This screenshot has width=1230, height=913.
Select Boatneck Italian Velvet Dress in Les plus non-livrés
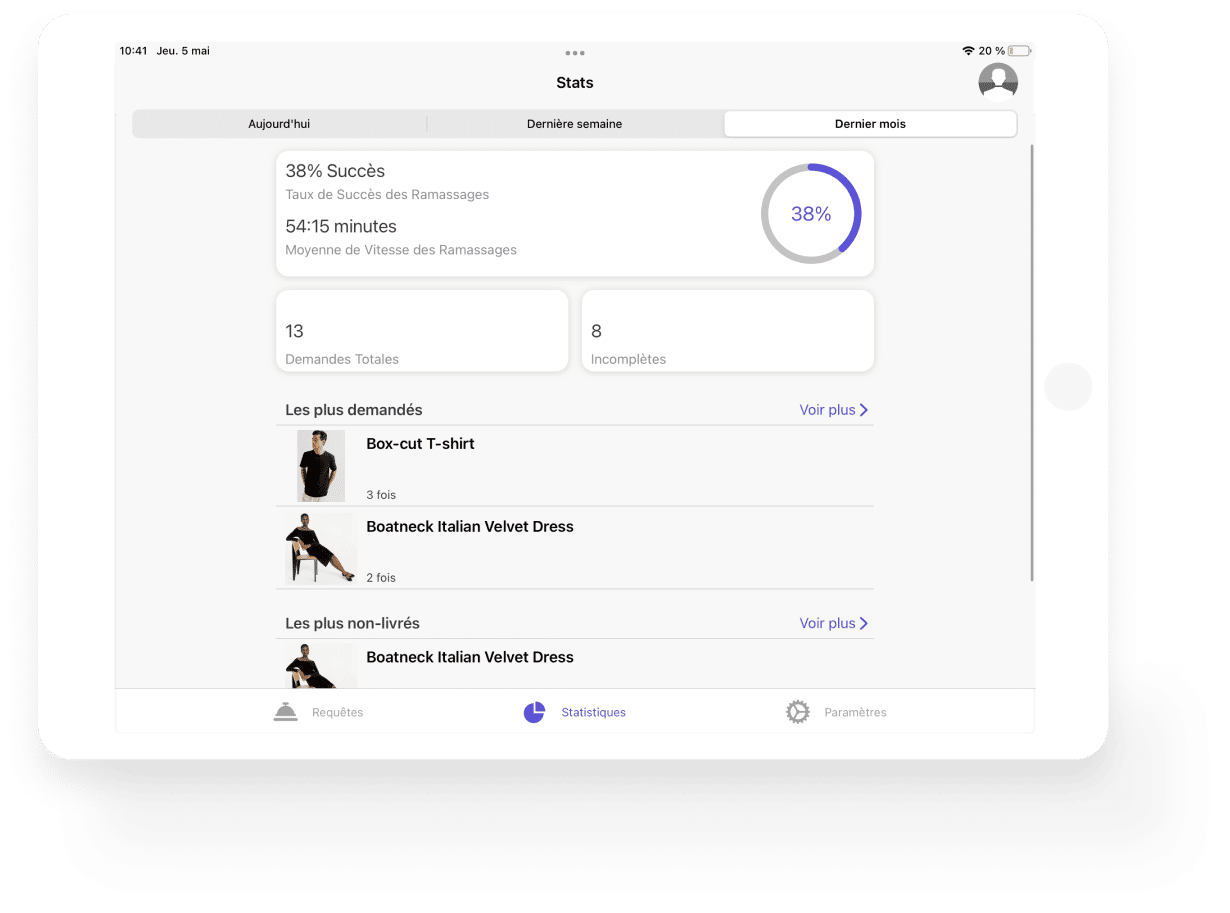[470, 658]
